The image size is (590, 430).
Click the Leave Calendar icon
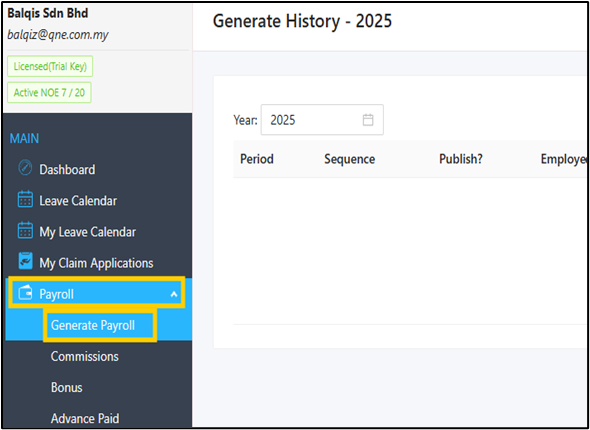tap(25, 200)
